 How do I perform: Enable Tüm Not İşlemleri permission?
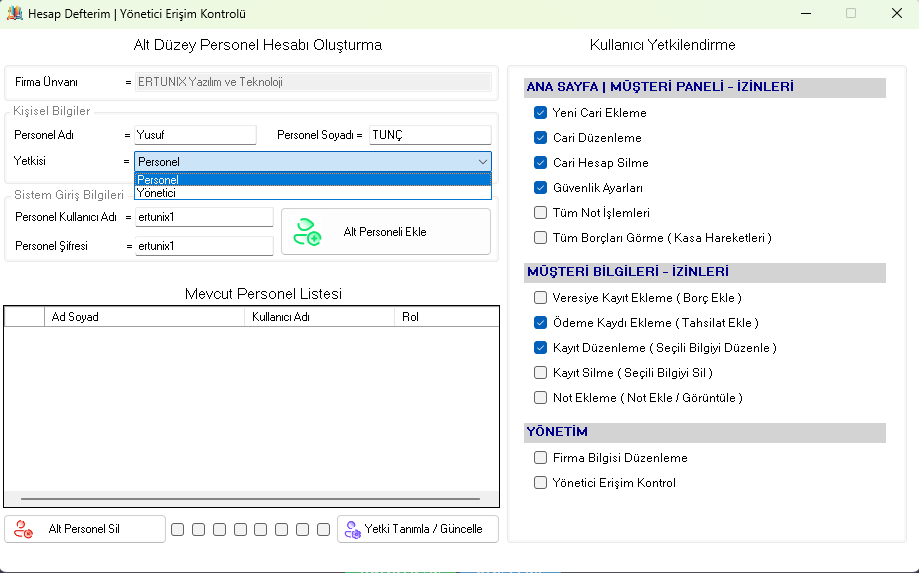(540, 213)
